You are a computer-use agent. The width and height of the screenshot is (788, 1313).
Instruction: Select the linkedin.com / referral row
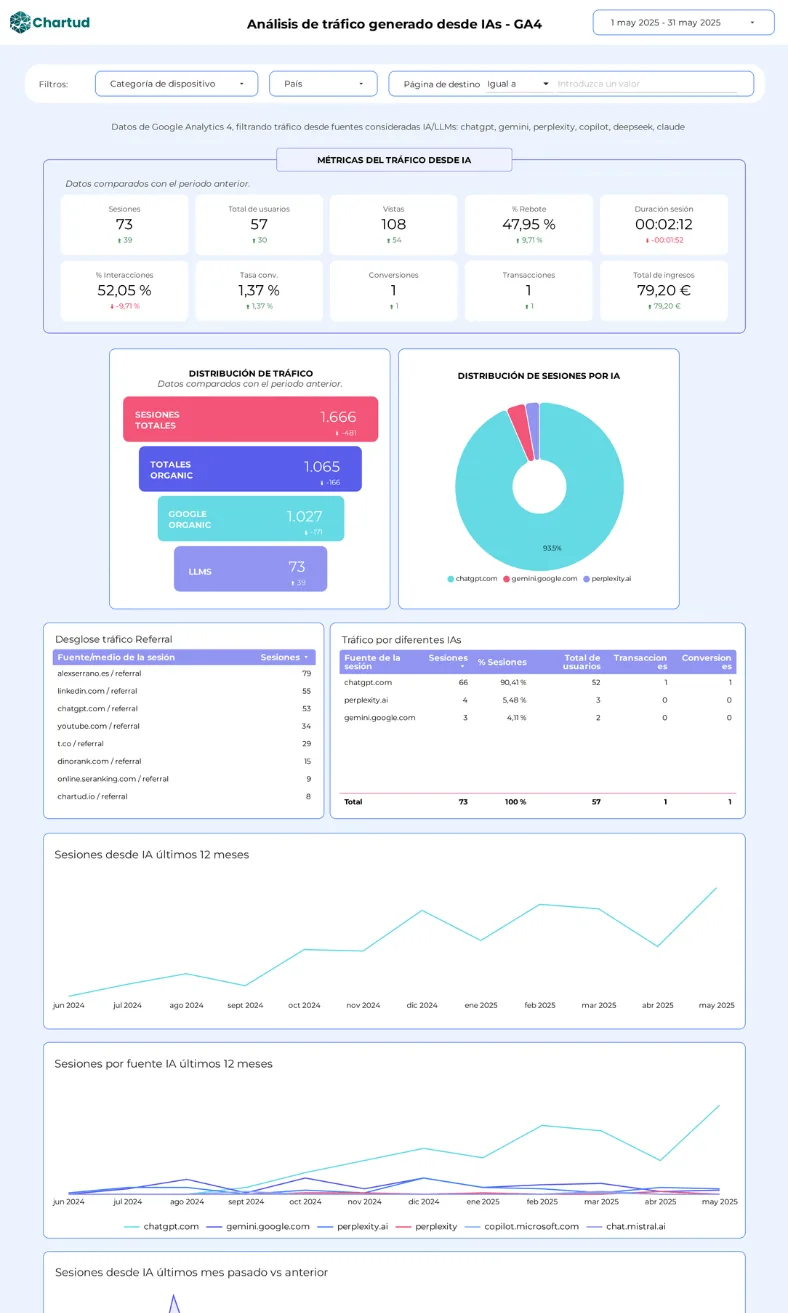click(x=184, y=691)
